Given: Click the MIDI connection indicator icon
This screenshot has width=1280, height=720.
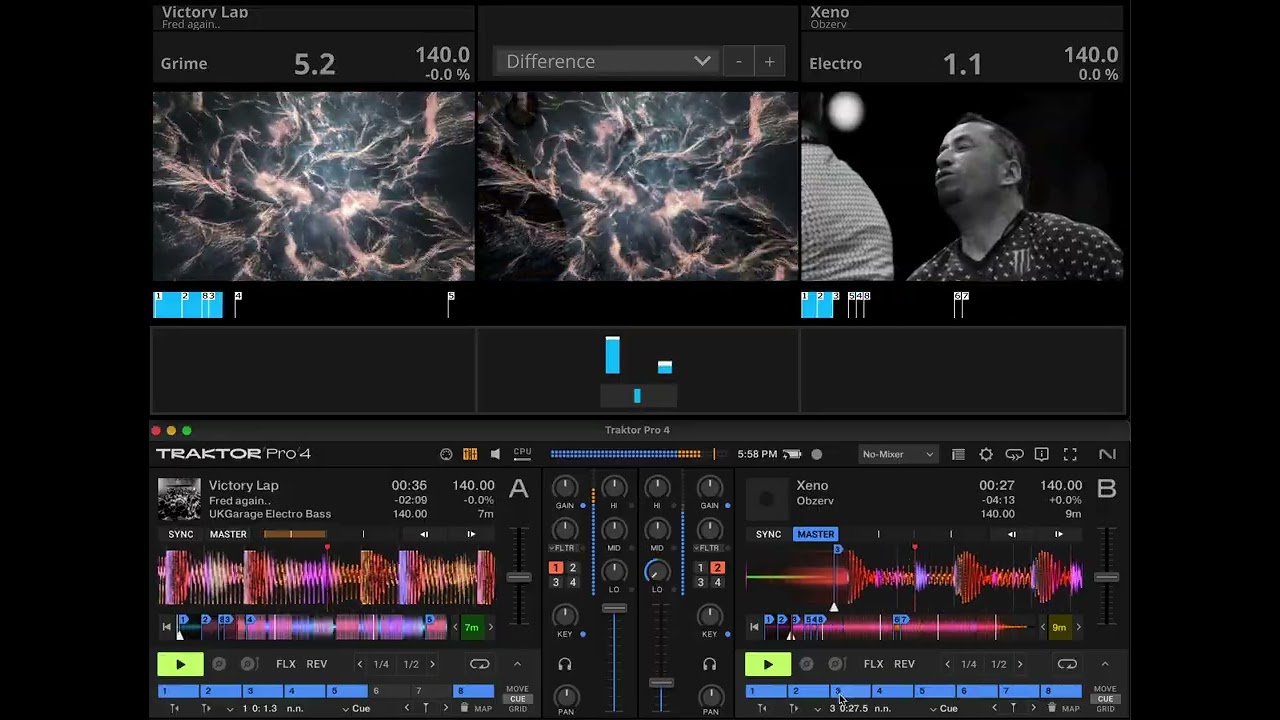Looking at the screenshot, I should click(x=446, y=454).
